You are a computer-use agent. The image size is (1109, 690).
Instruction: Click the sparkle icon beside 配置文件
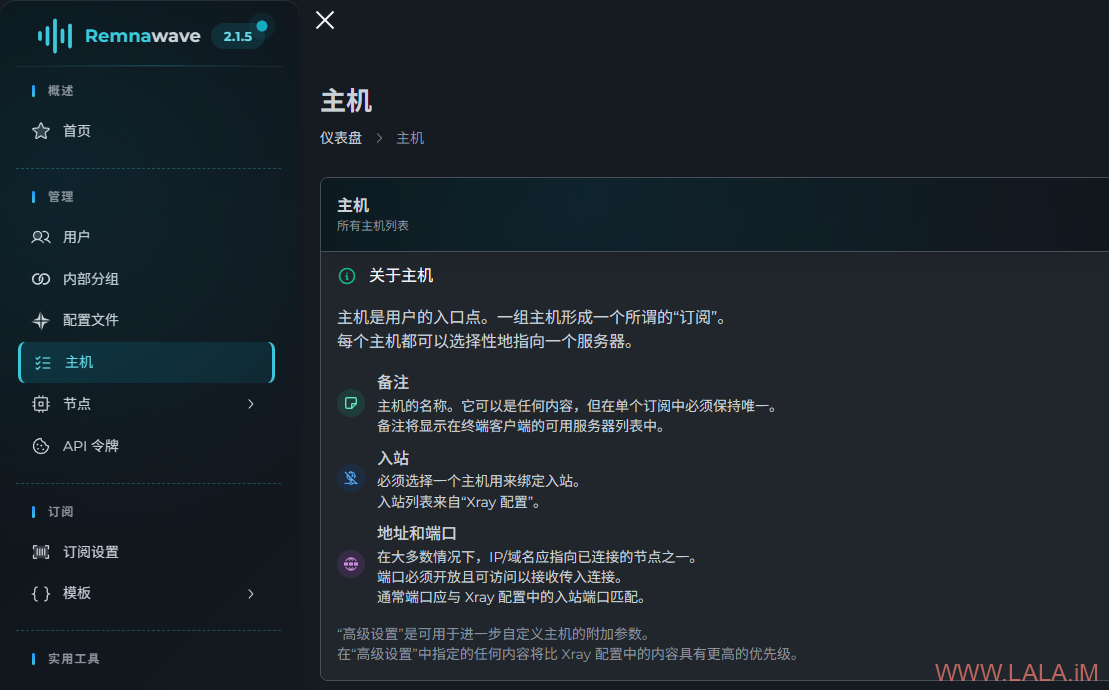[41, 320]
